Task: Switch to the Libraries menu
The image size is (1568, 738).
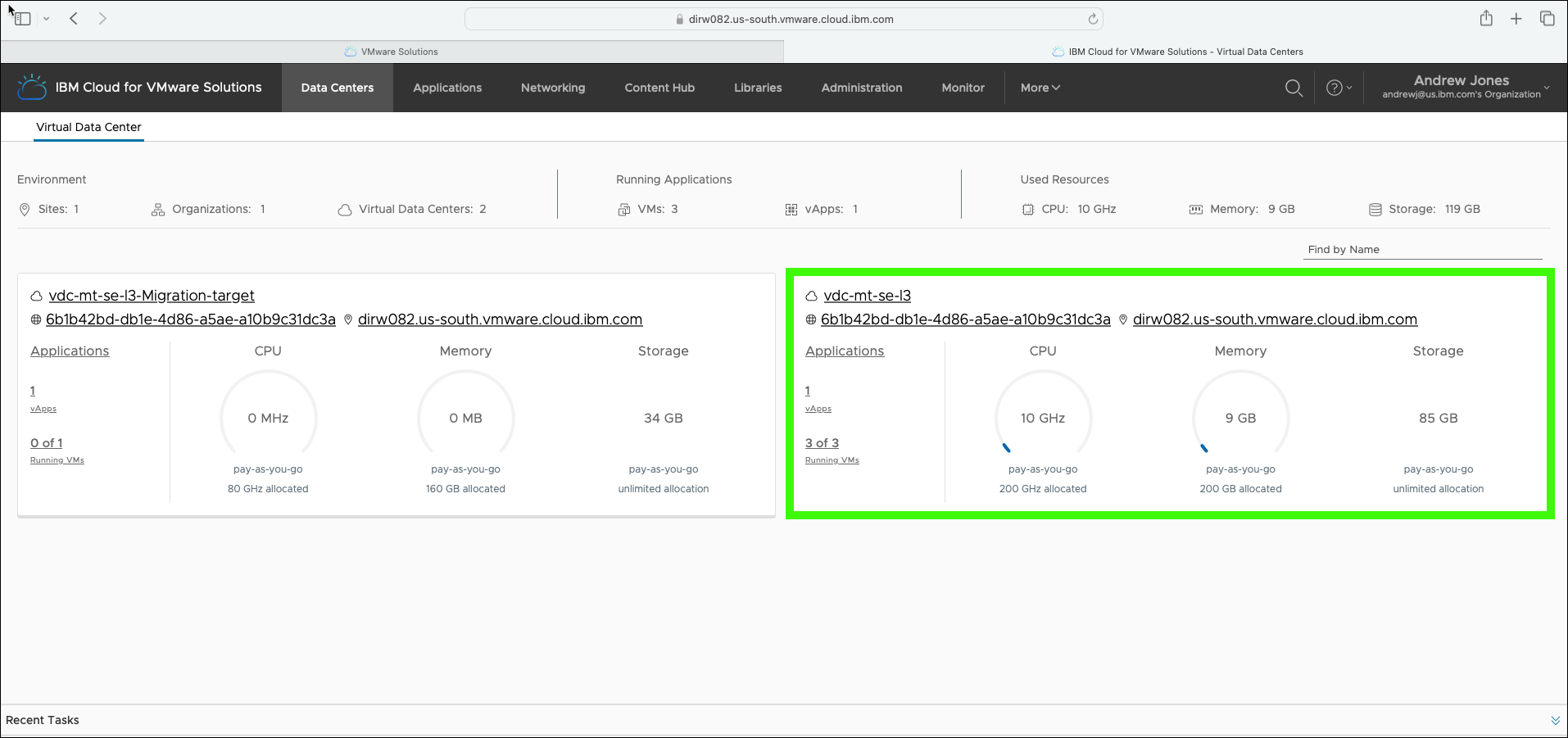Action: (758, 88)
